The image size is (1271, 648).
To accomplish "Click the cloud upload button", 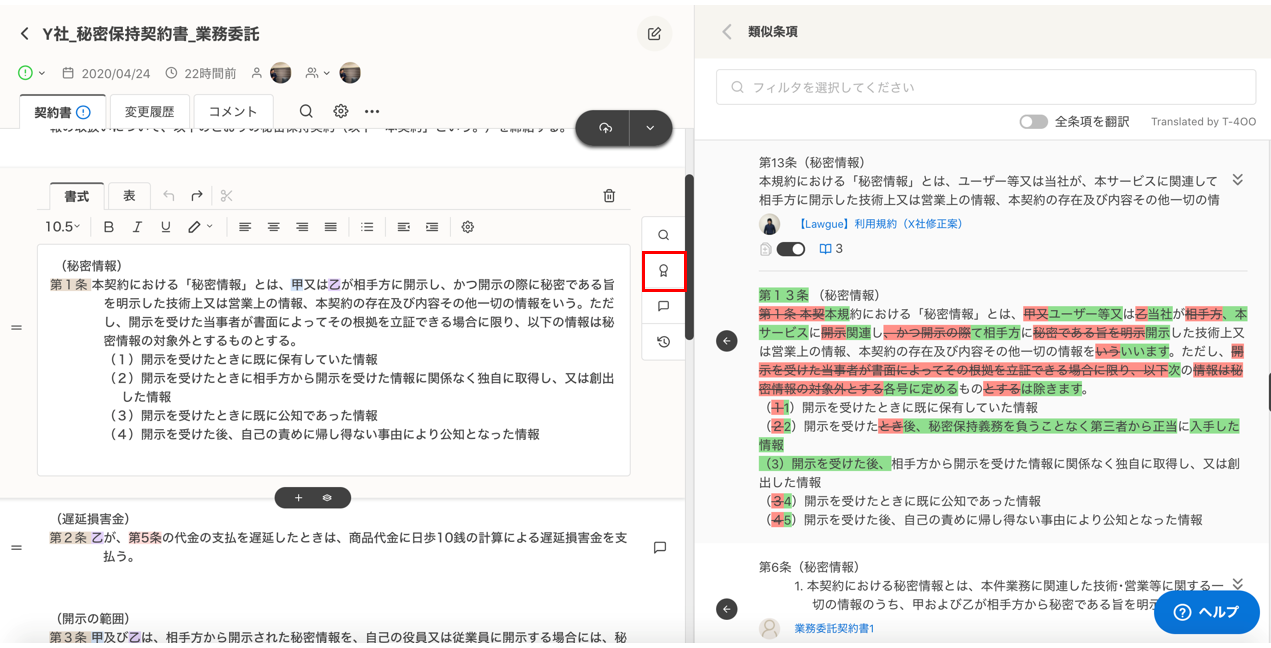I will click(x=604, y=128).
